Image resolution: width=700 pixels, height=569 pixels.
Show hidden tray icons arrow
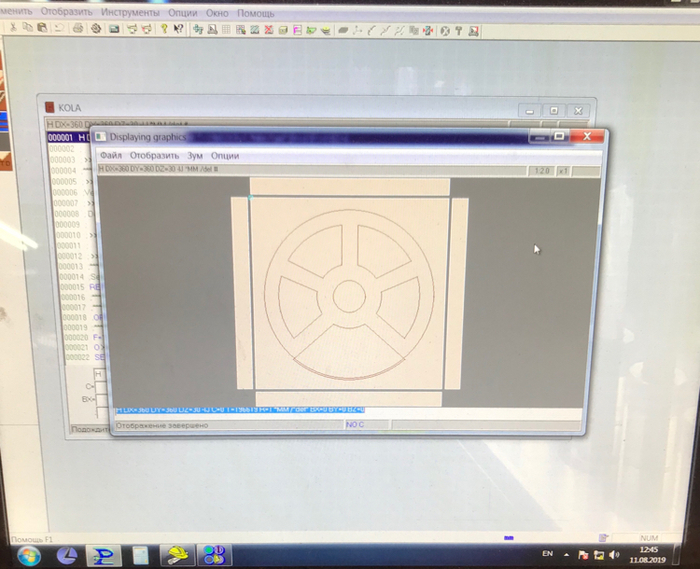tap(567, 555)
